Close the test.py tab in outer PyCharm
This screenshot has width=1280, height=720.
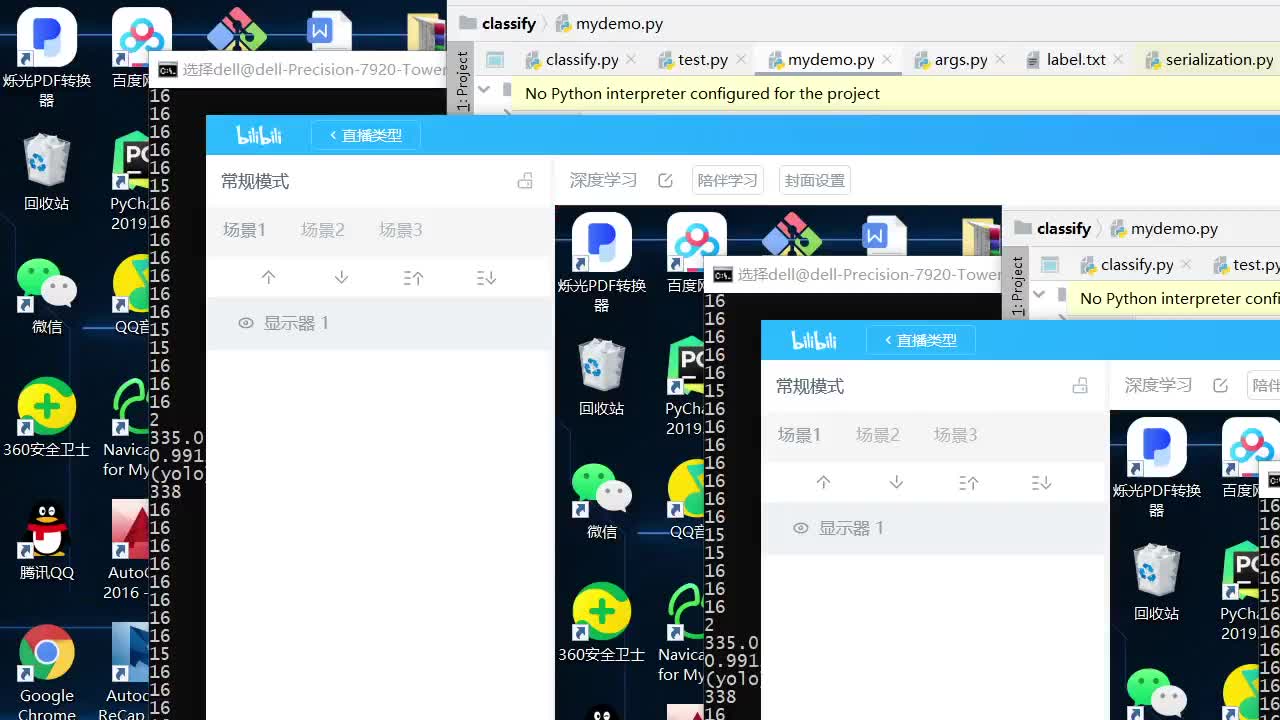pyautogui.click(x=741, y=60)
